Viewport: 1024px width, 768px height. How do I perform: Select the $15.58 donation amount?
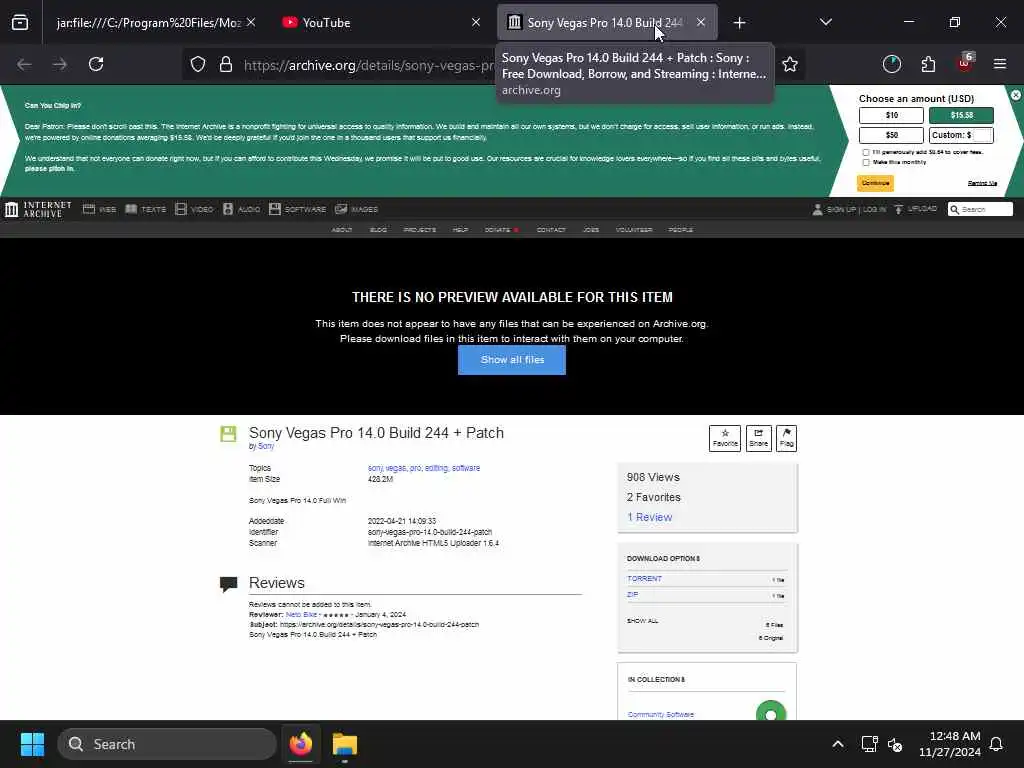point(961,115)
